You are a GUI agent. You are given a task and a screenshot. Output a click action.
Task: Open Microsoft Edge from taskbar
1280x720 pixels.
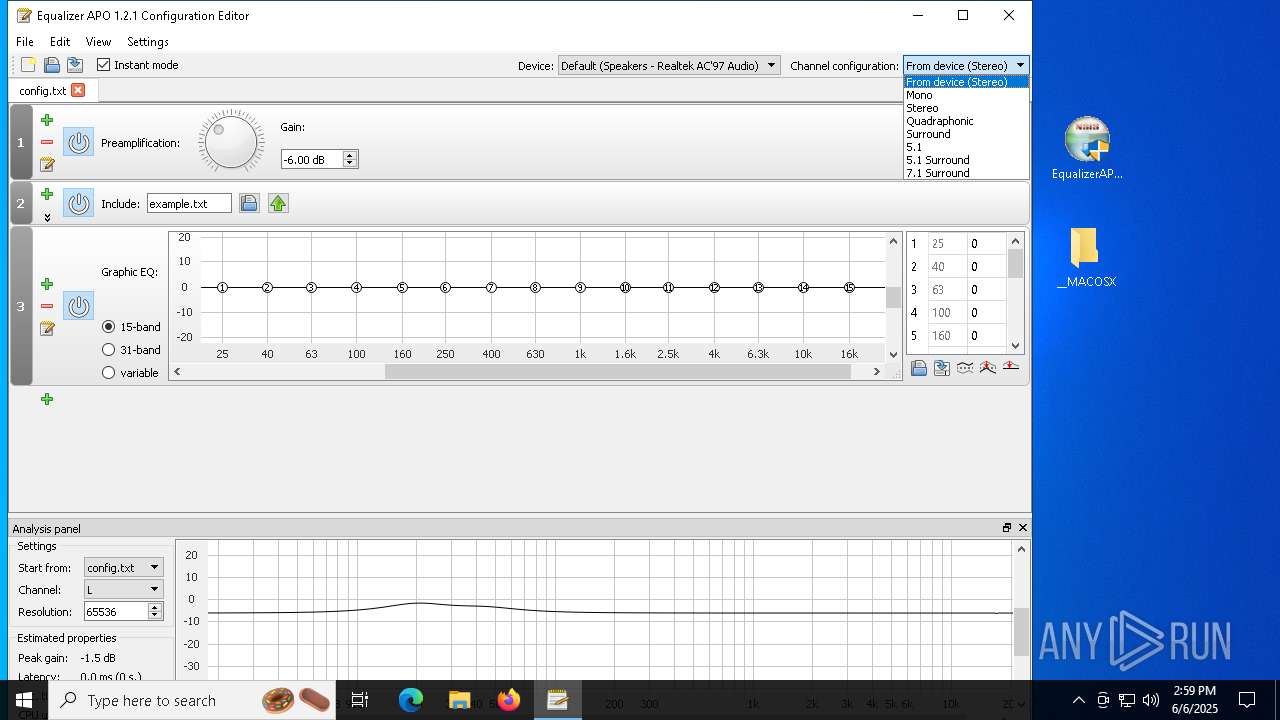tap(411, 700)
